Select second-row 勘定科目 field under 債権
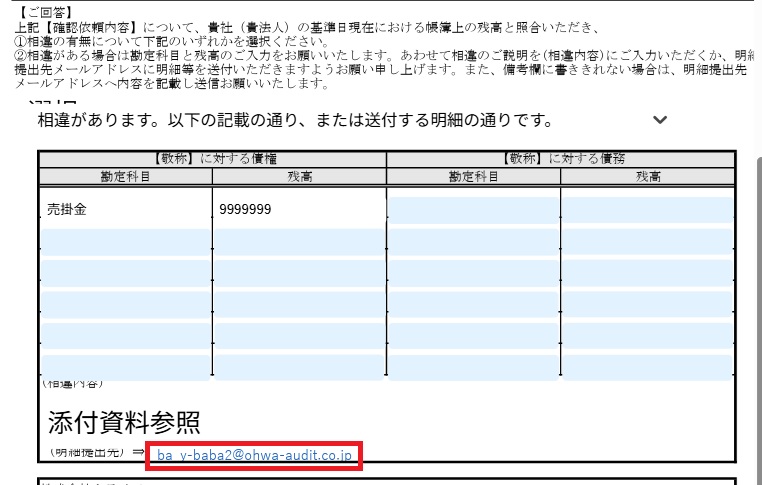 click(125, 242)
